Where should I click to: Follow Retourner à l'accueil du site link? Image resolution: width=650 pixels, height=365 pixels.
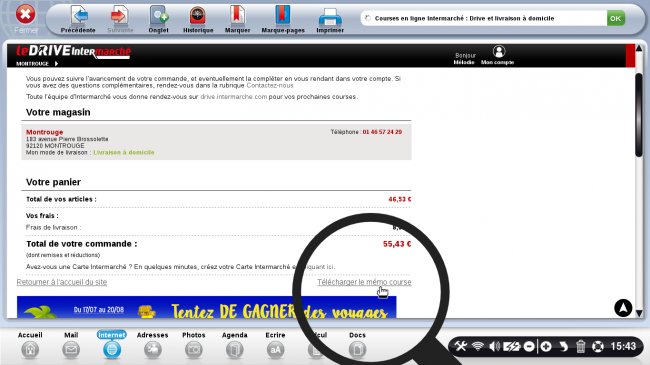coord(62,282)
